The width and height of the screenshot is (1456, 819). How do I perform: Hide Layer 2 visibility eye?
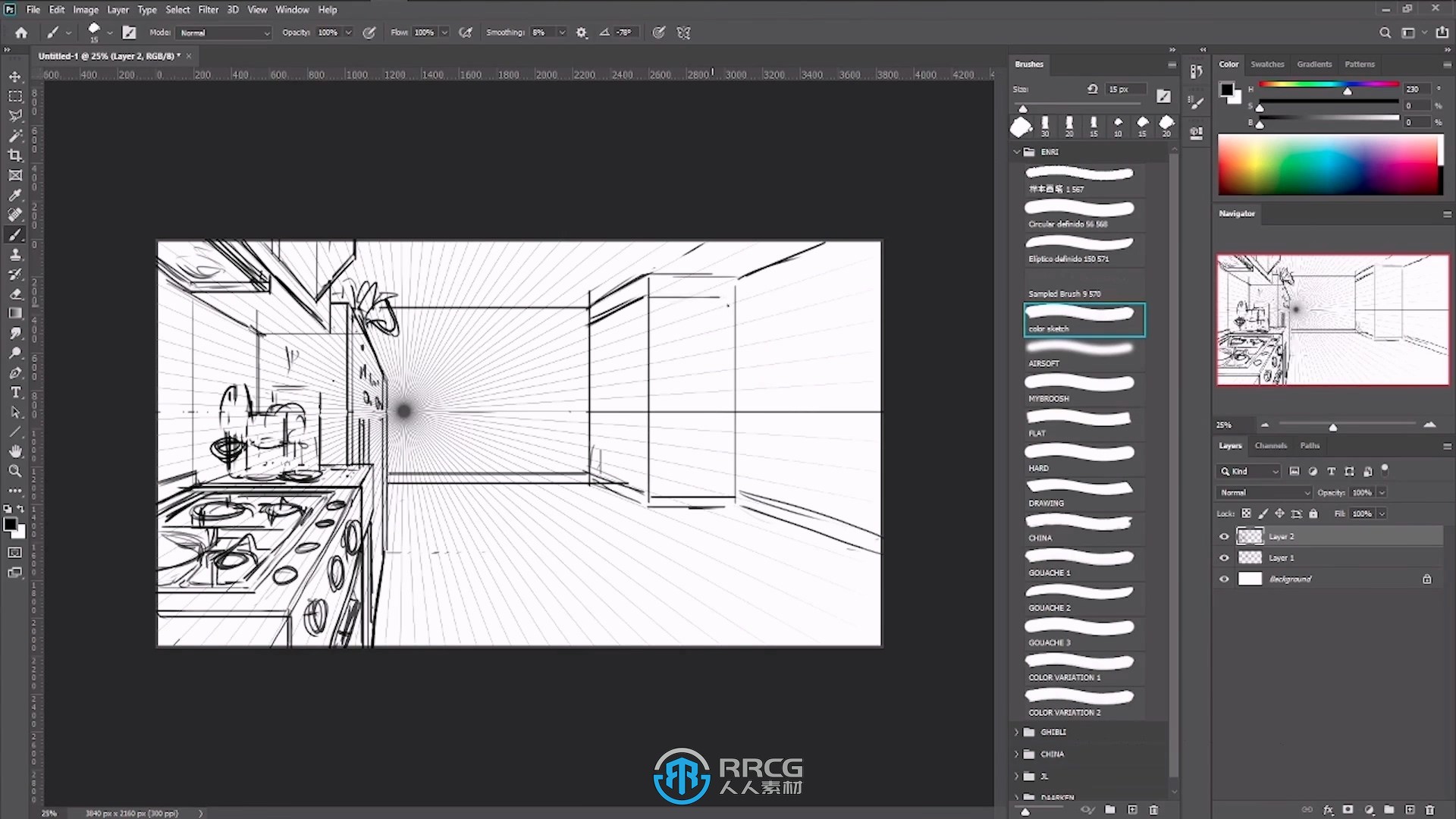pyautogui.click(x=1224, y=536)
